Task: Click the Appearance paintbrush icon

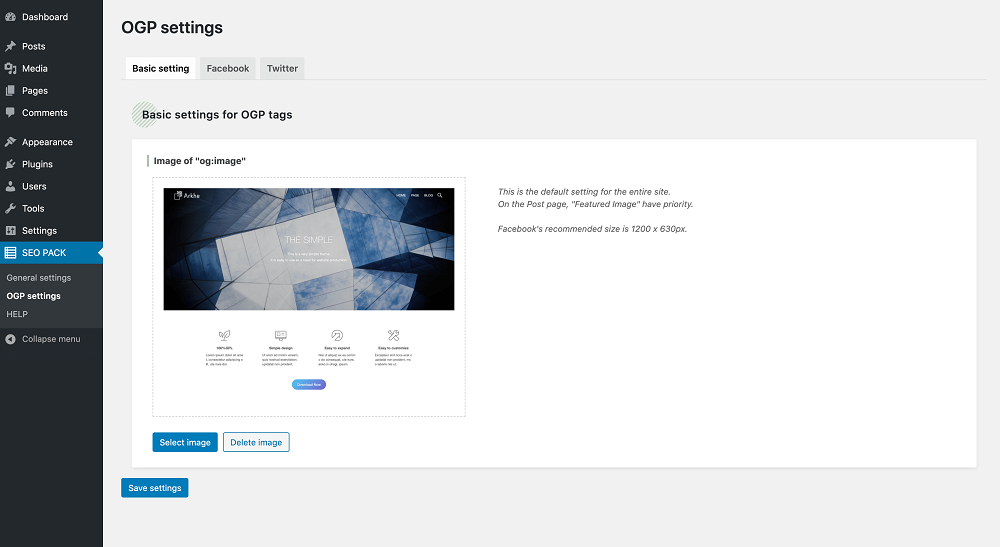Action: click(10, 142)
